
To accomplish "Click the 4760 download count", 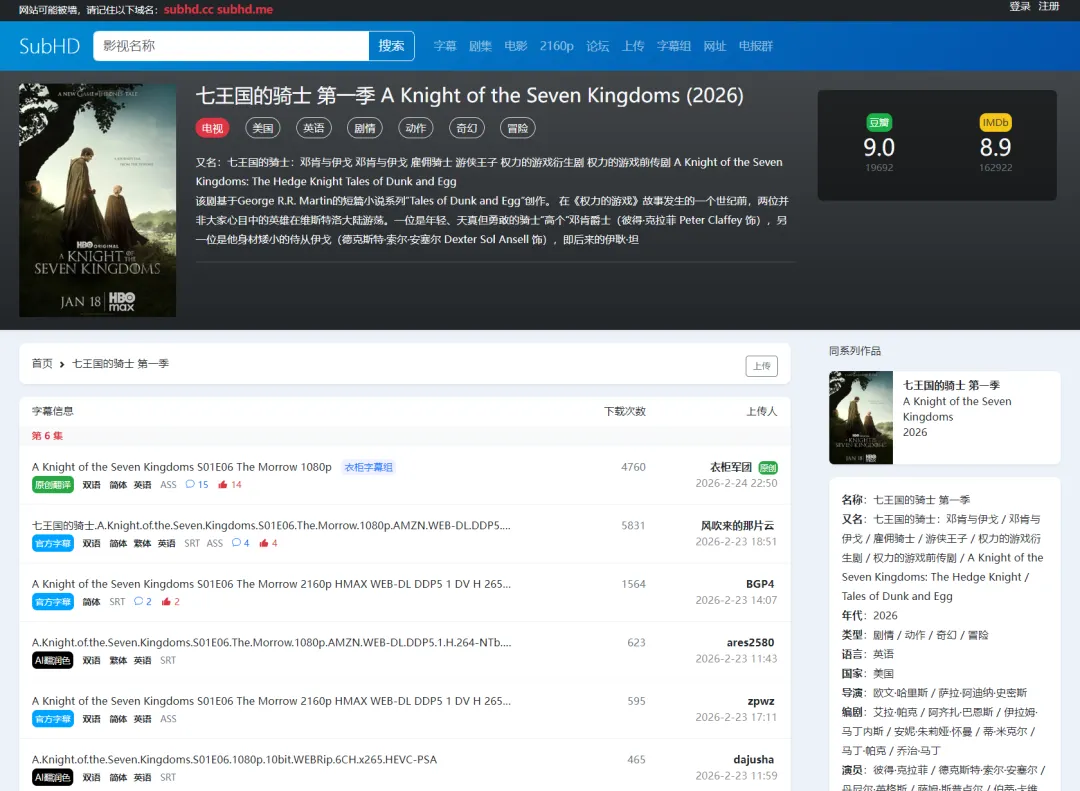I will (x=633, y=467).
